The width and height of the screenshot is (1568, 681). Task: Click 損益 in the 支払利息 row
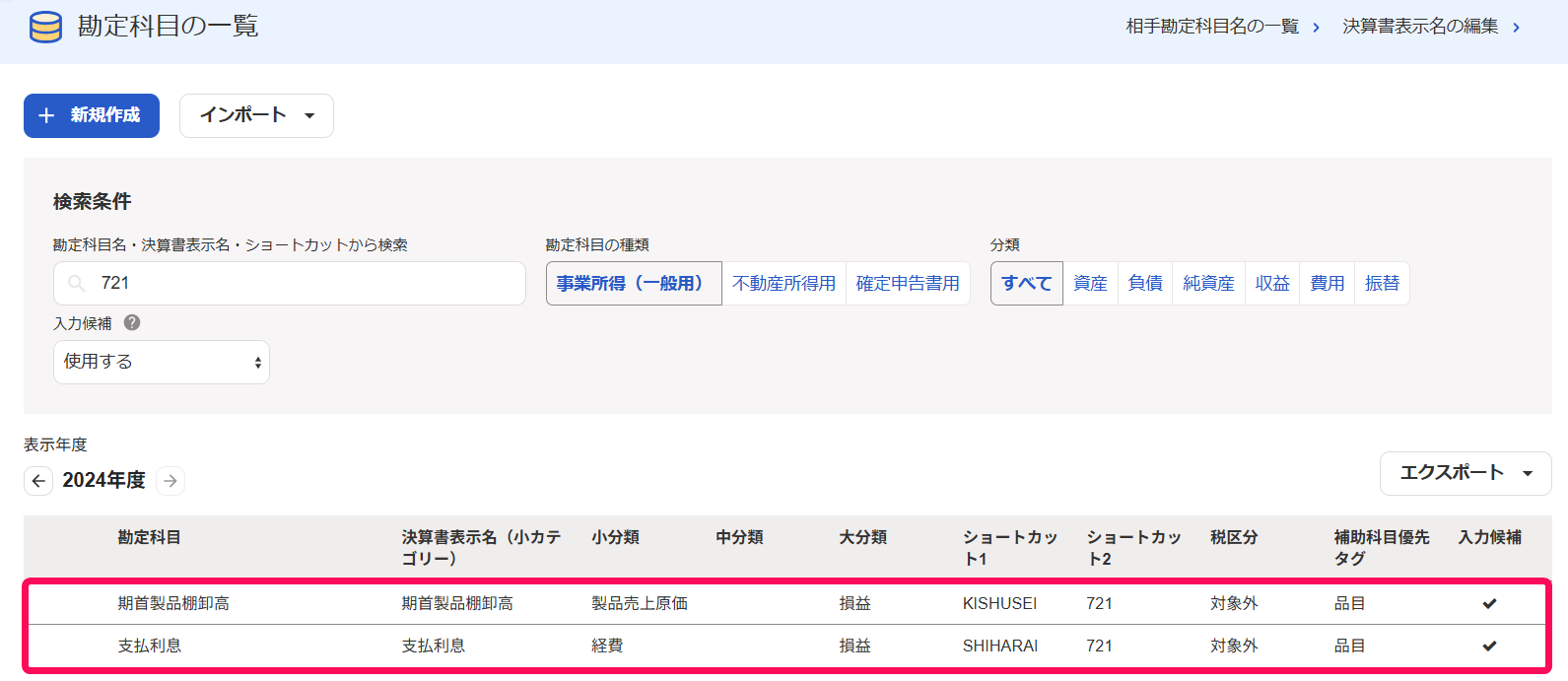pyautogui.click(x=855, y=646)
